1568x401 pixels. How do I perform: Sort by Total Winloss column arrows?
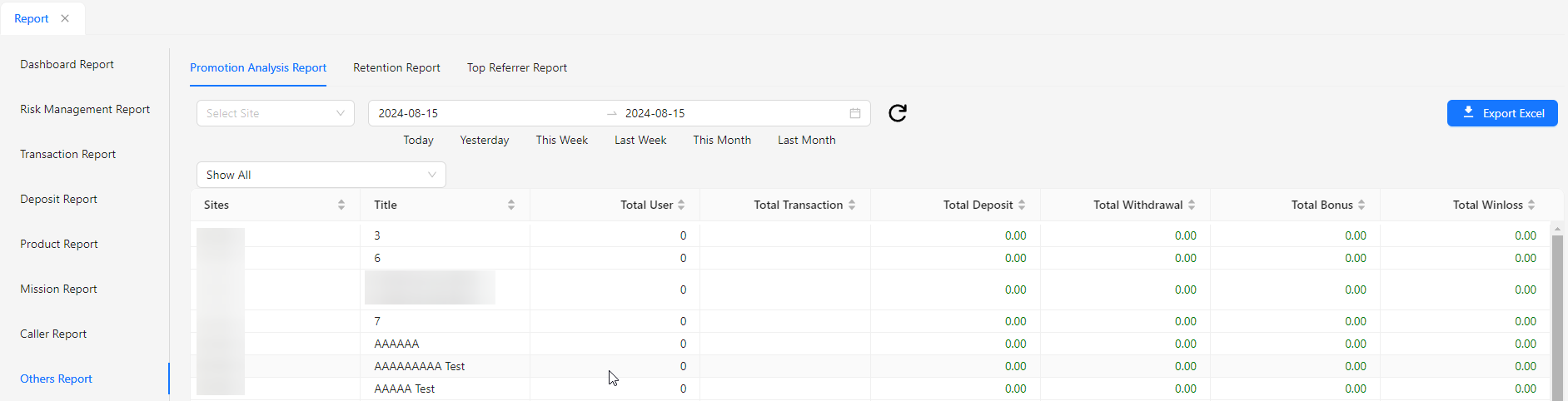(1531, 205)
